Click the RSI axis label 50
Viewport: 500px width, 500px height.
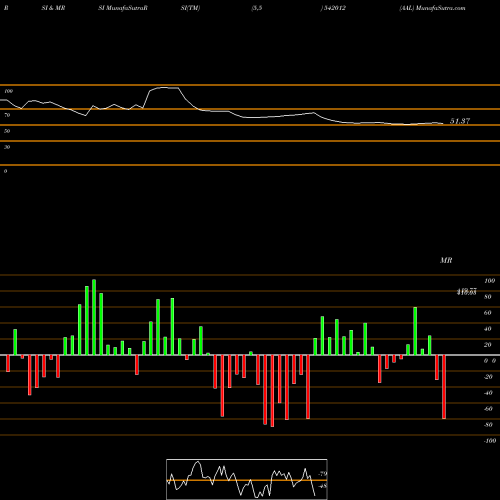(x=7, y=131)
